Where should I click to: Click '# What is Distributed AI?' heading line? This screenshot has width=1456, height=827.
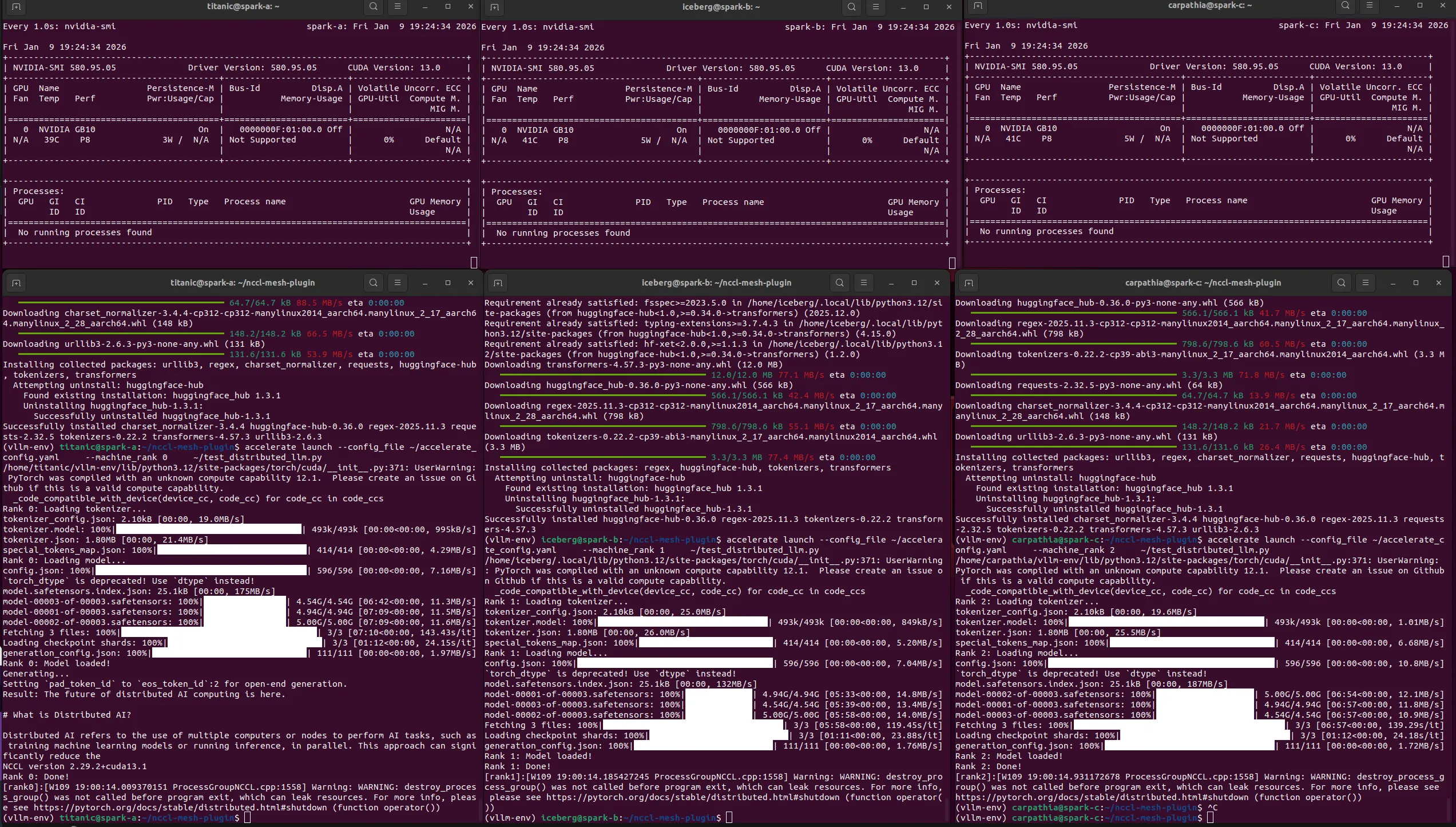(x=67, y=715)
